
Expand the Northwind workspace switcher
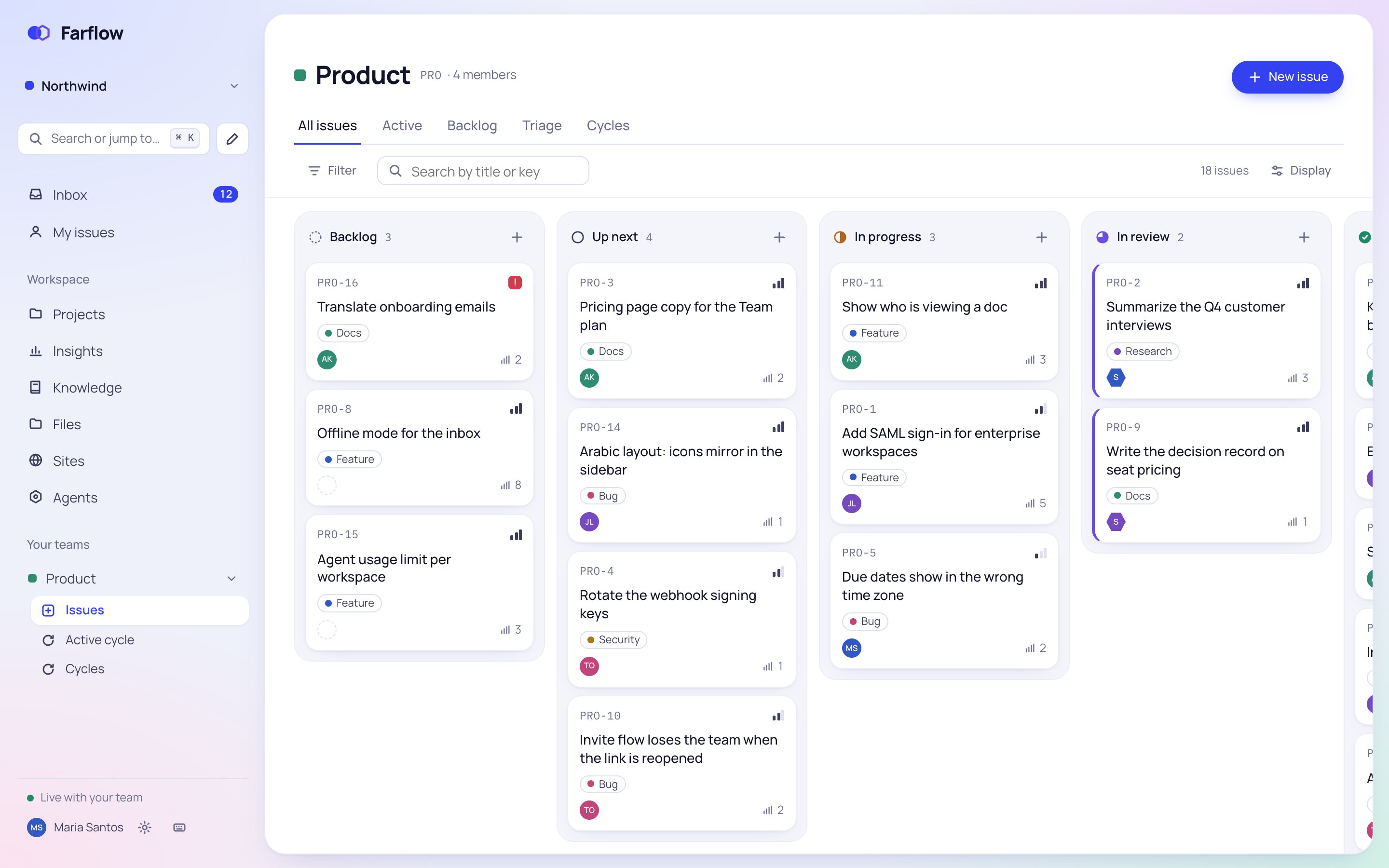[133, 86]
